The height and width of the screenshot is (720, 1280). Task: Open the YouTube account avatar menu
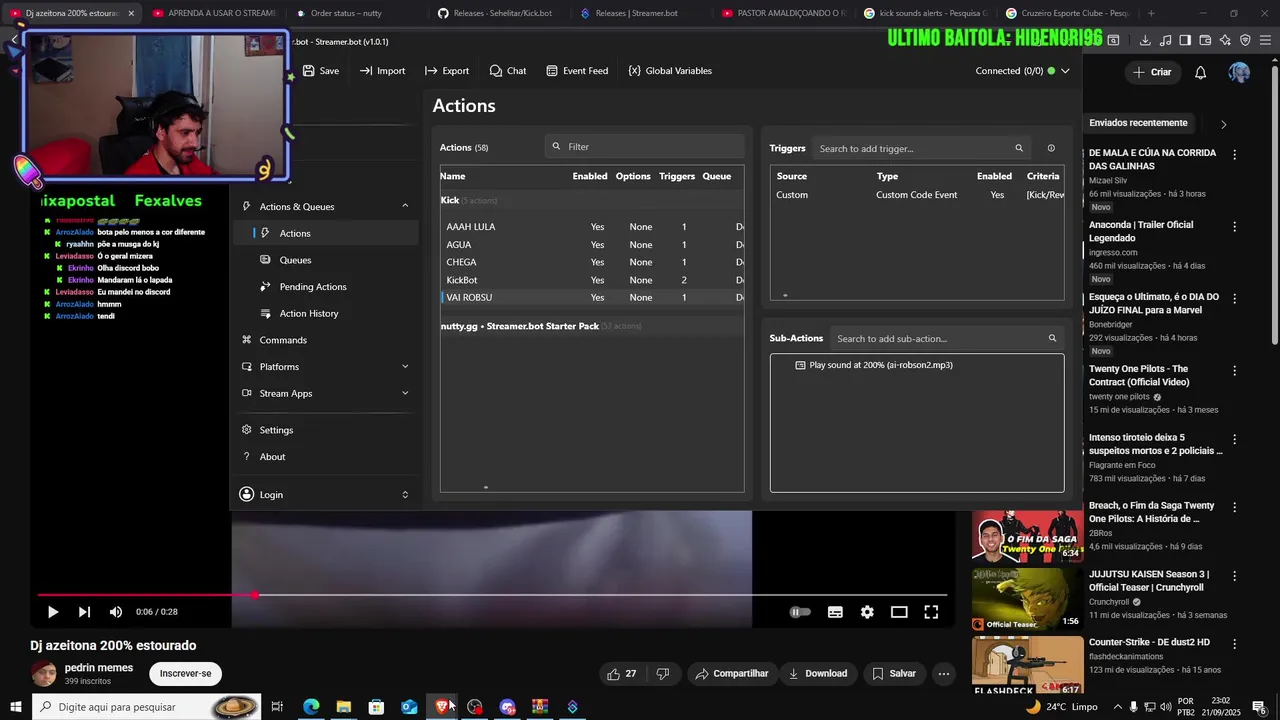click(1239, 72)
